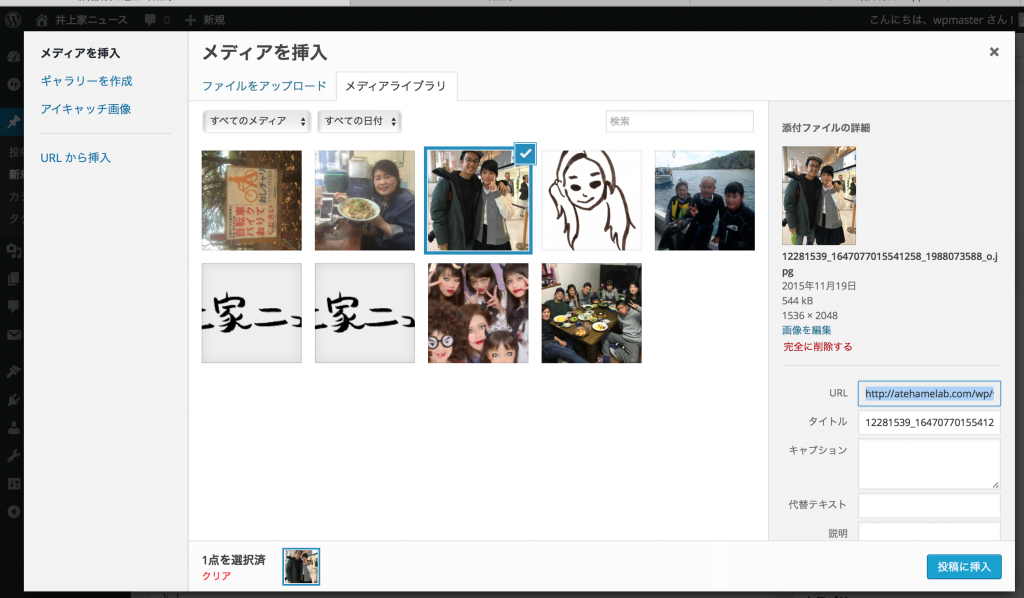Click the home icon beside 井上家ニュース
The width and height of the screenshot is (1024, 598).
(40, 17)
